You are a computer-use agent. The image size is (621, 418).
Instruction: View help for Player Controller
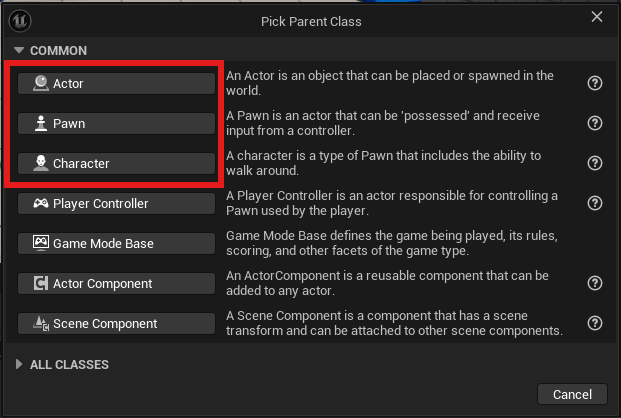click(594, 203)
